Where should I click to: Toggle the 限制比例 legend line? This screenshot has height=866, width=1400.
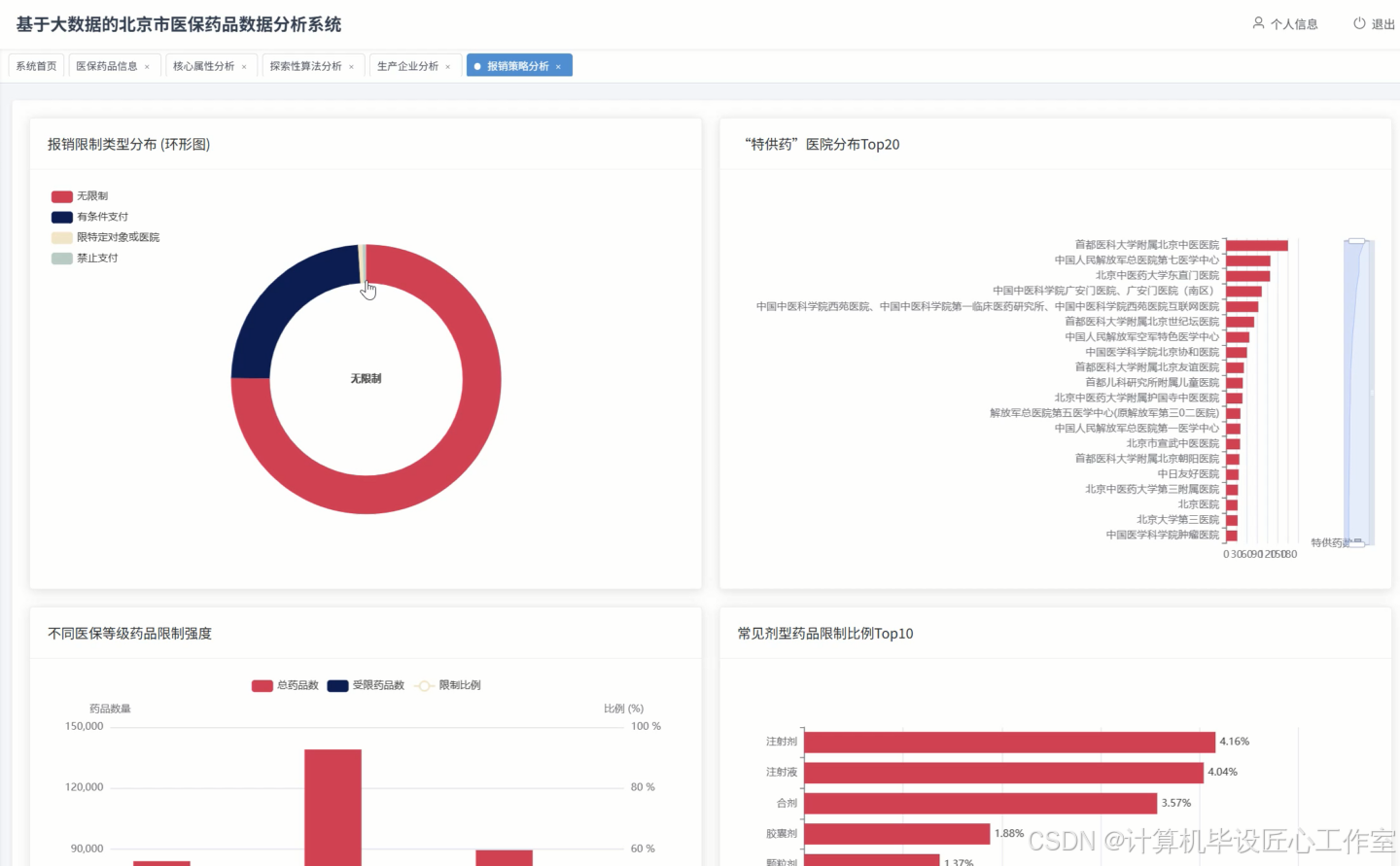(x=447, y=685)
